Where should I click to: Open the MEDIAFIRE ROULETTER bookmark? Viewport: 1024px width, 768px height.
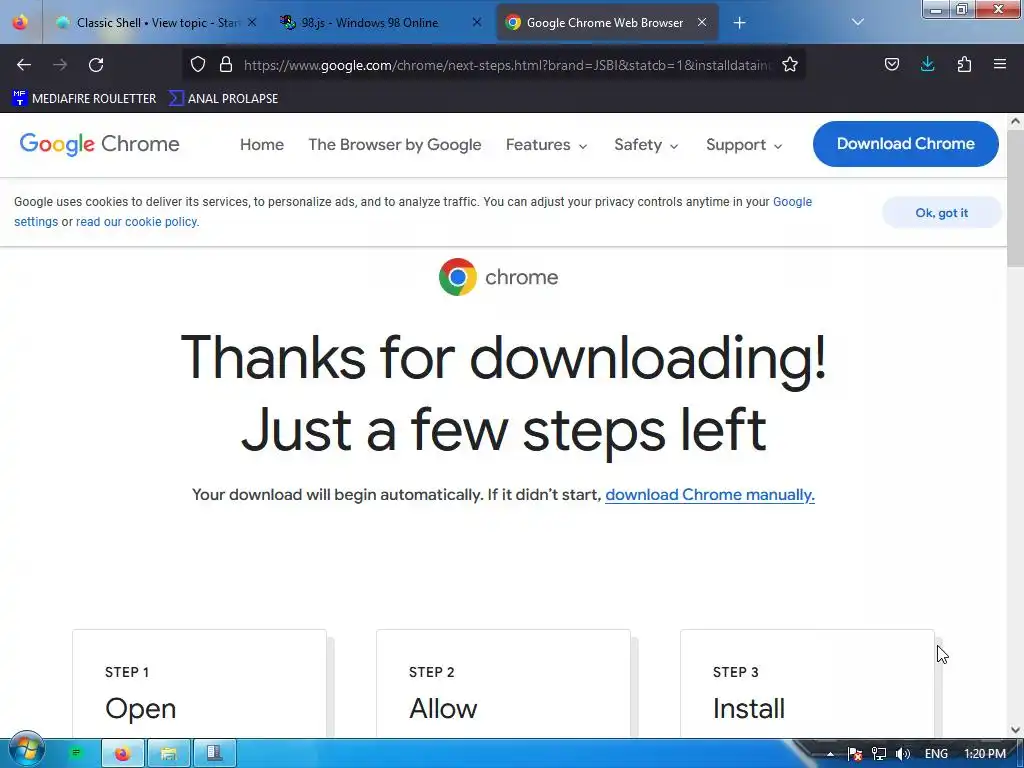point(84,99)
